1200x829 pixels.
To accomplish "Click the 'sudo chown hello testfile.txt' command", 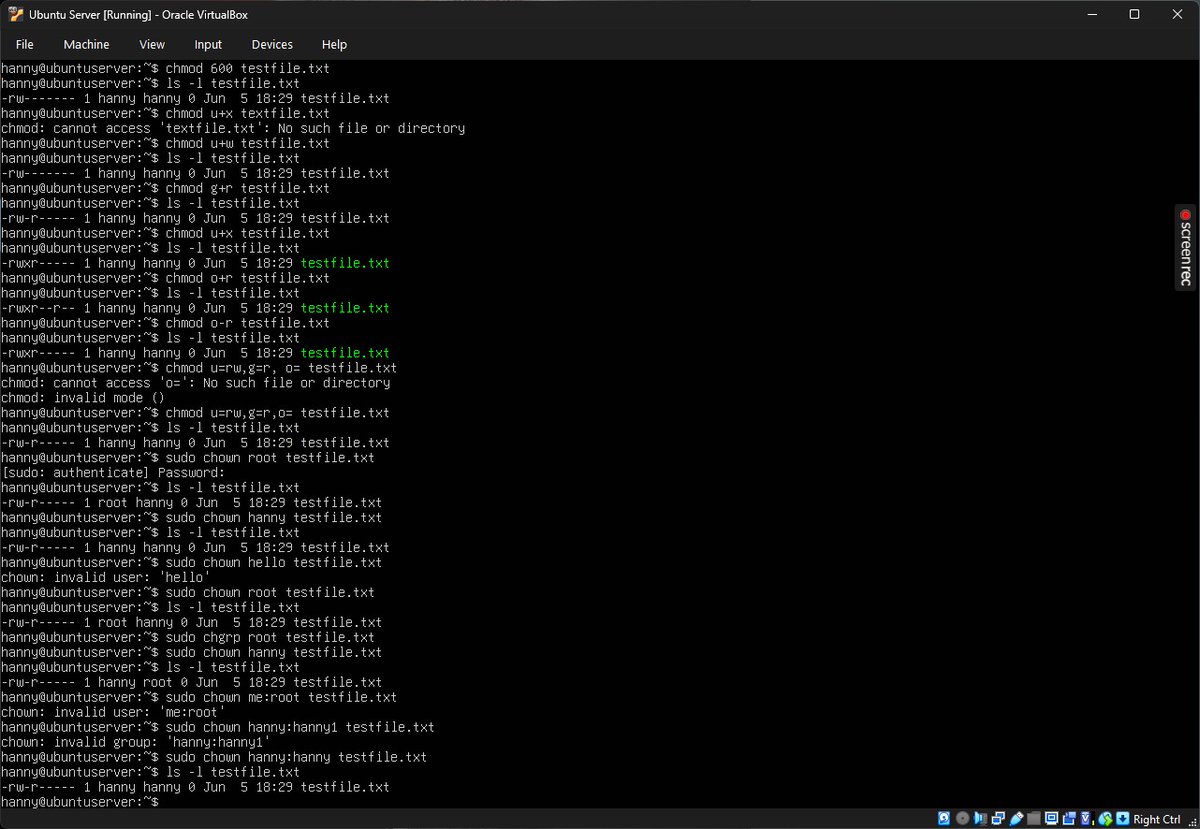I will (274, 562).
